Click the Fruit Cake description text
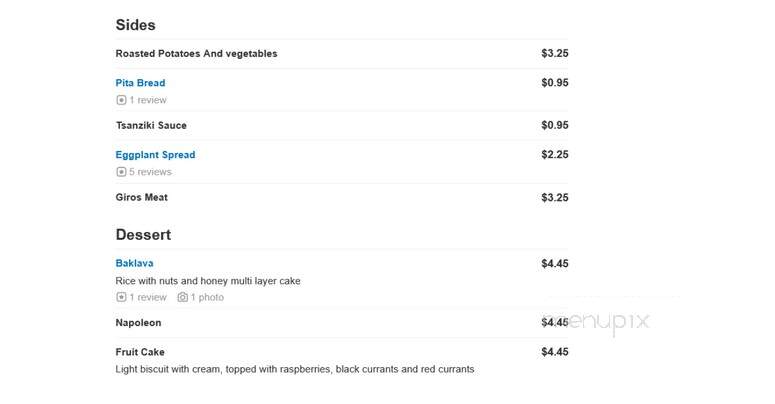 pyautogui.click(x=295, y=369)
